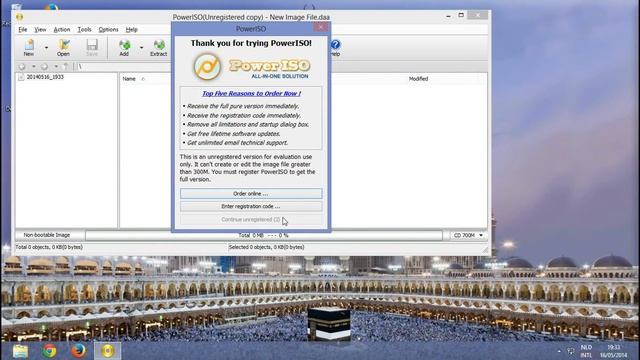The width and height of the screenshot is (640, 360).
Task: Follow Top Five Reasons to Order Now link
Action: pyautogui.click(x=251, y=93)
